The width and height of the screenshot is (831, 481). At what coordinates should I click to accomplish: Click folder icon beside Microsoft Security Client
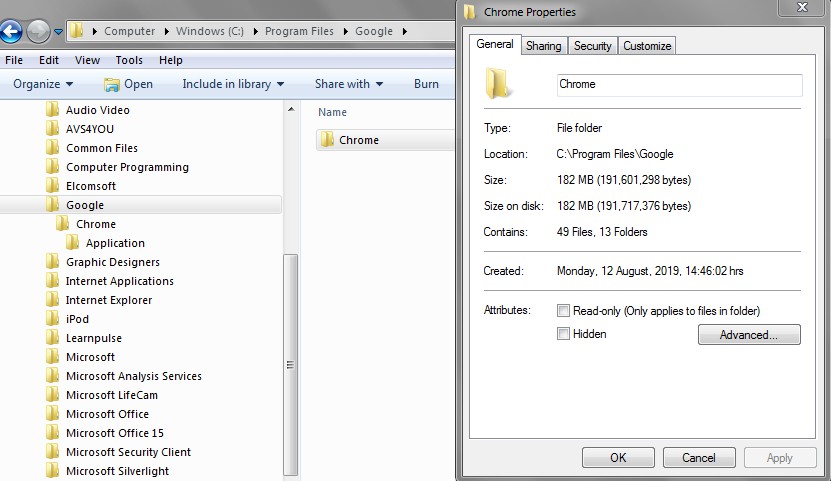click(x=52, y=452)
